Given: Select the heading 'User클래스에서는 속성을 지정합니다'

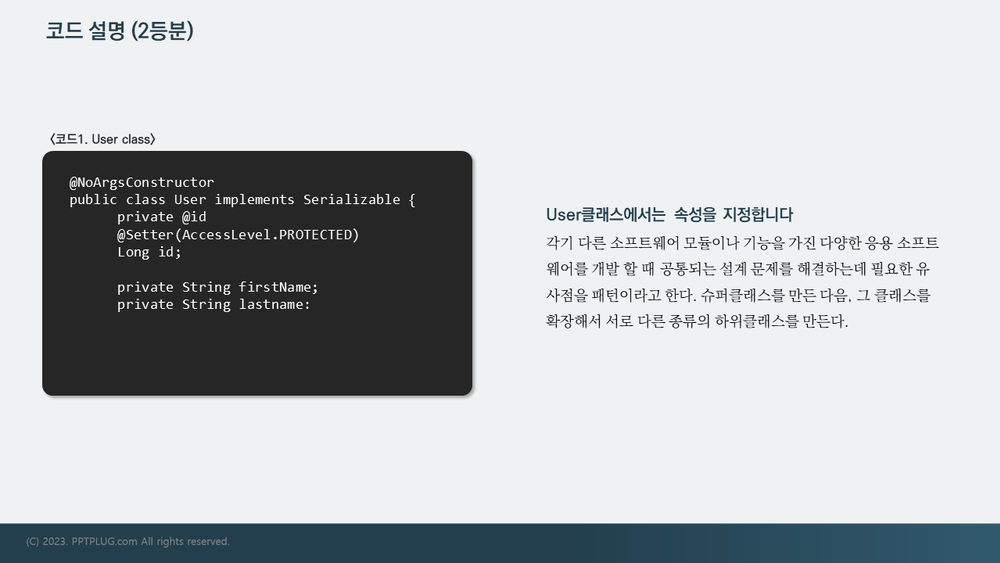Looking at the screenshot, I should [x=669, y=215].
